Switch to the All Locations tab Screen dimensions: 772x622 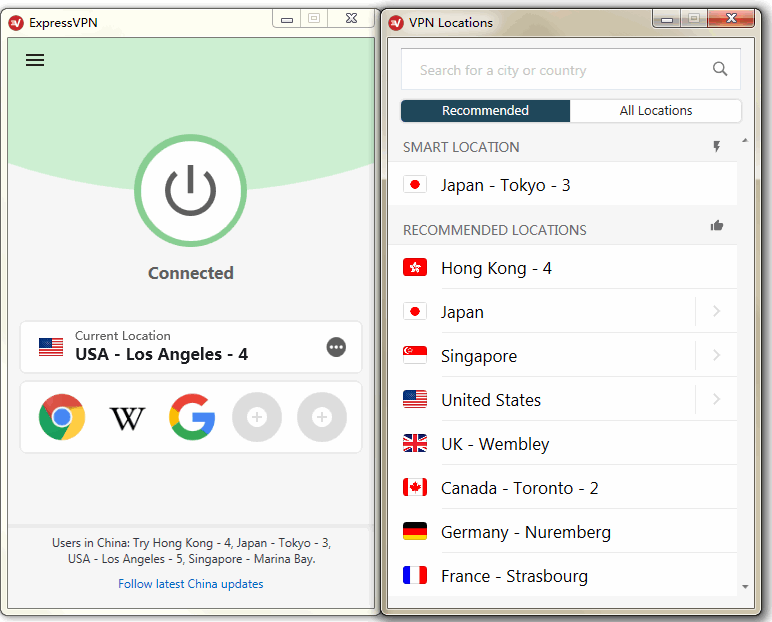(x=656, y=111)
